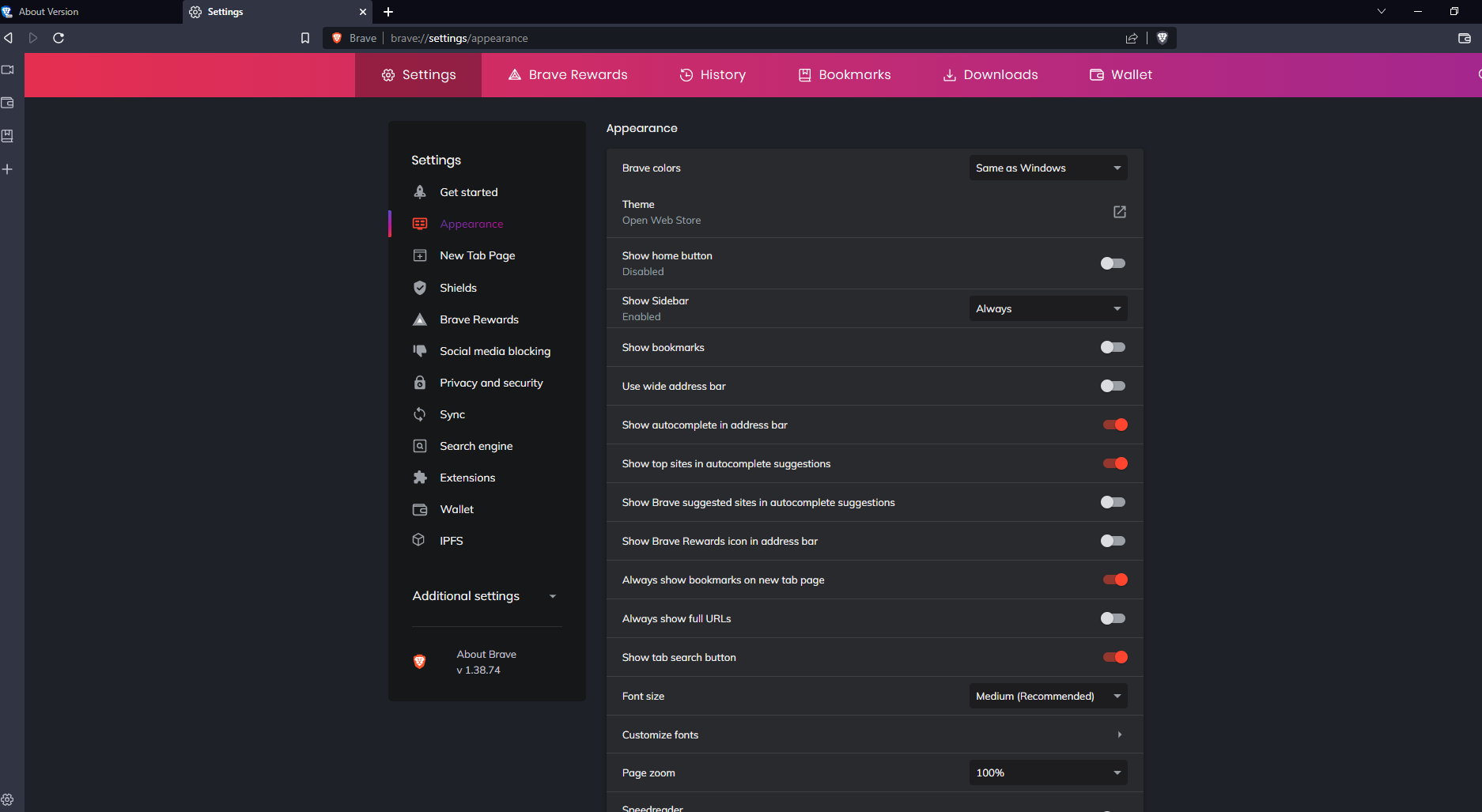
Task: Switch to Wallet top tab
Action: point(1121,74)
